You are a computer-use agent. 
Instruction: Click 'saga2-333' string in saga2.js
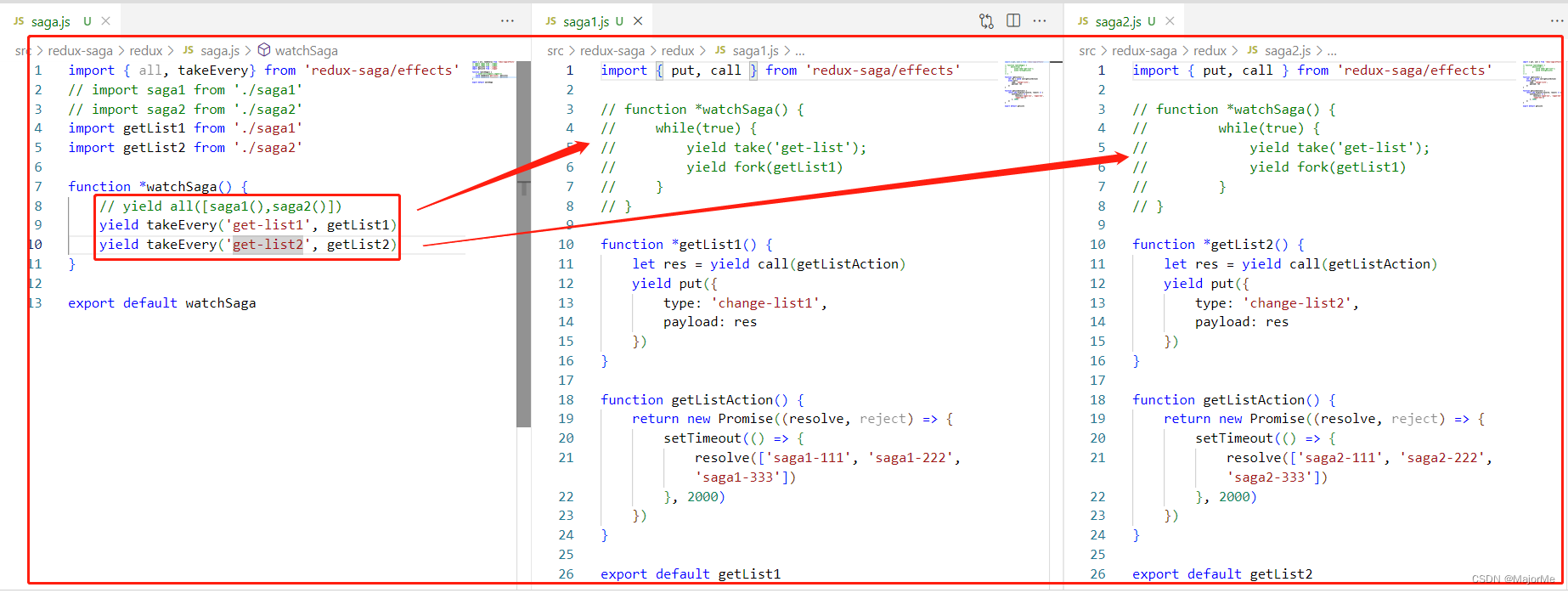(1270, 477)
